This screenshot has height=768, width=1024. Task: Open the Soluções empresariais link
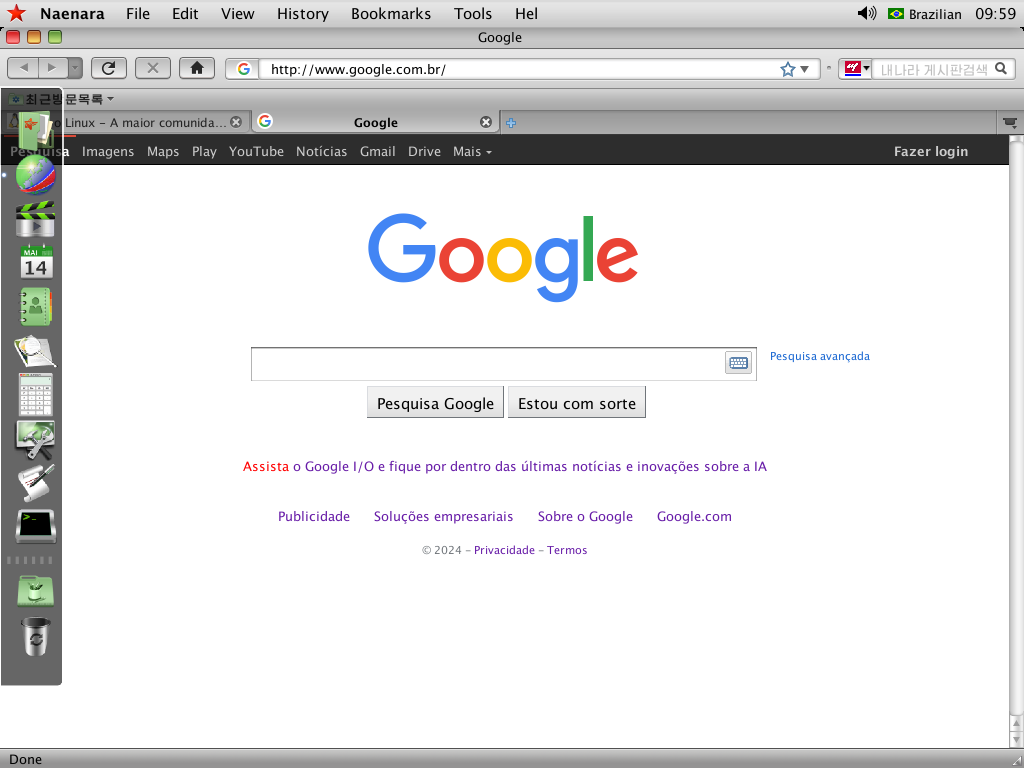click(x=443, y=517)
